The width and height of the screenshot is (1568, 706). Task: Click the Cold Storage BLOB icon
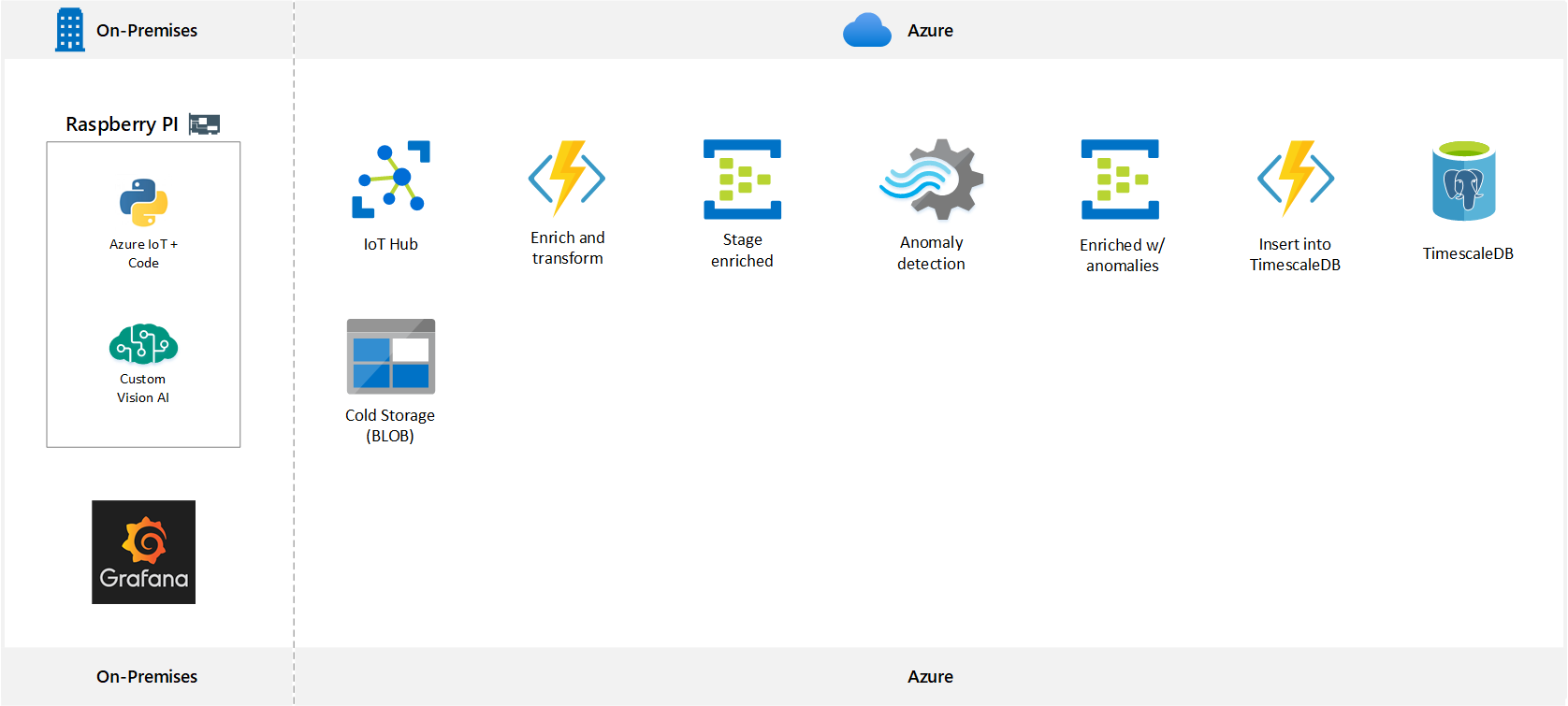point(391,356)
